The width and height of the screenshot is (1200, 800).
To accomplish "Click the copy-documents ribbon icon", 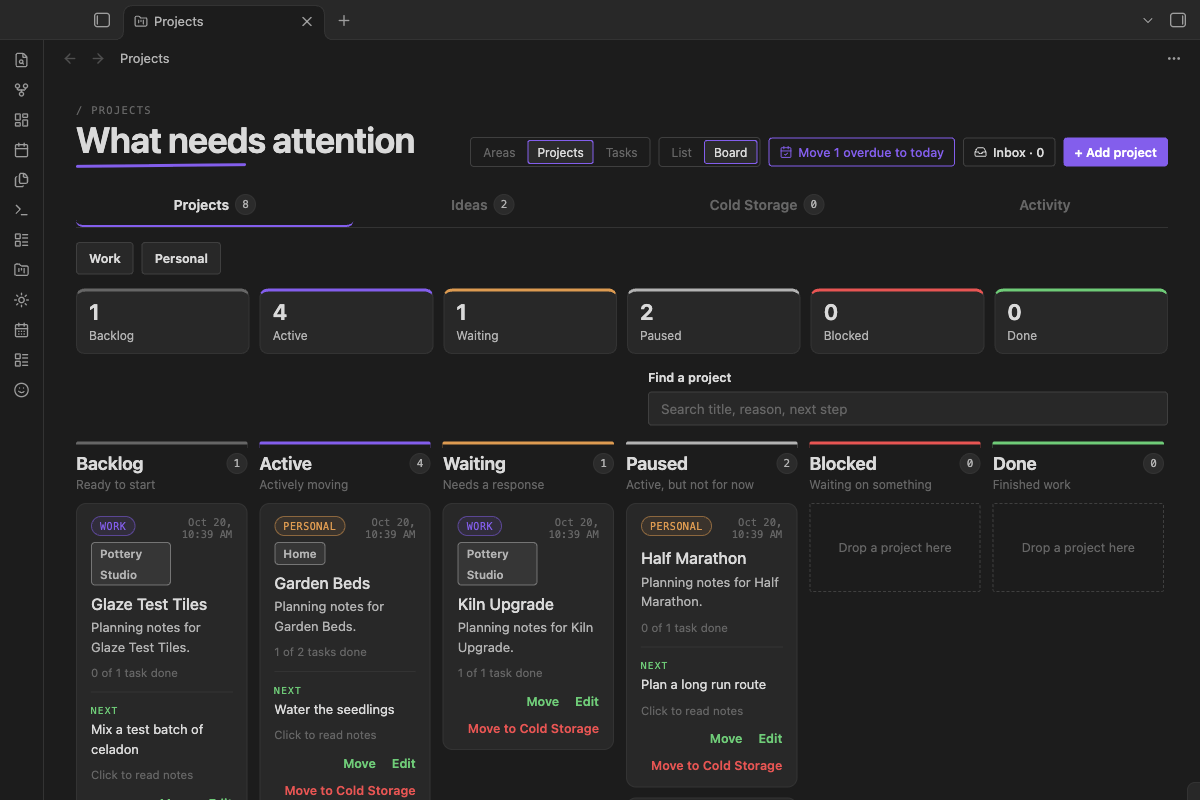I will pos(21,180).
